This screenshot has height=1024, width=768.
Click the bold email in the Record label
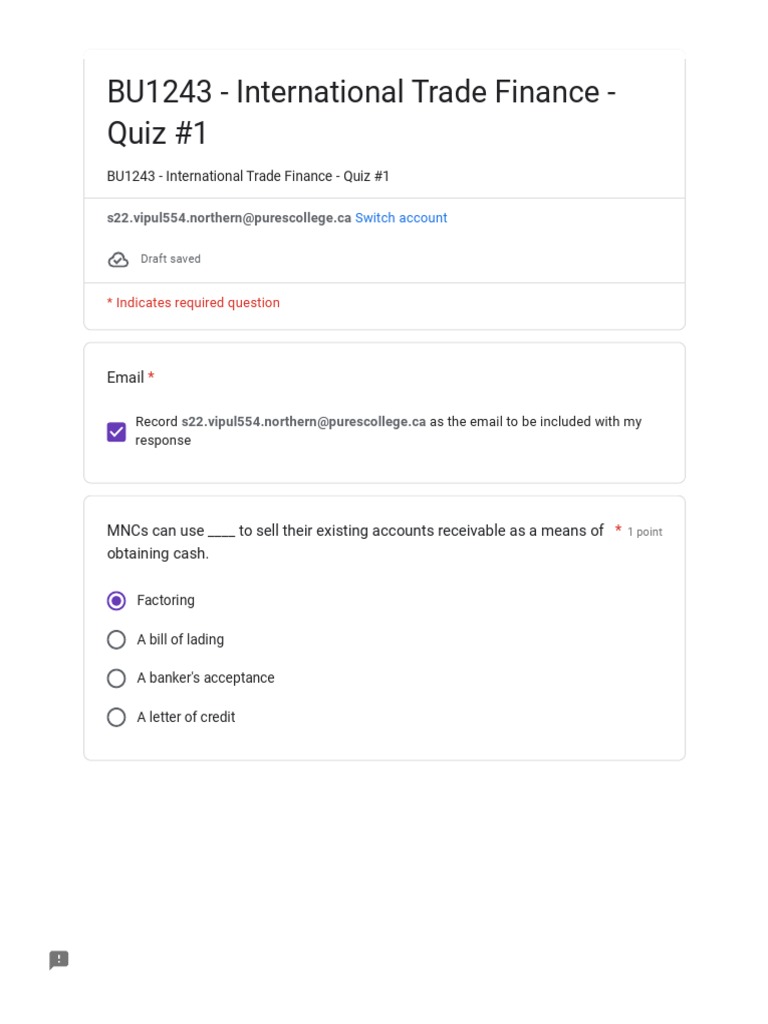(304, 422)
